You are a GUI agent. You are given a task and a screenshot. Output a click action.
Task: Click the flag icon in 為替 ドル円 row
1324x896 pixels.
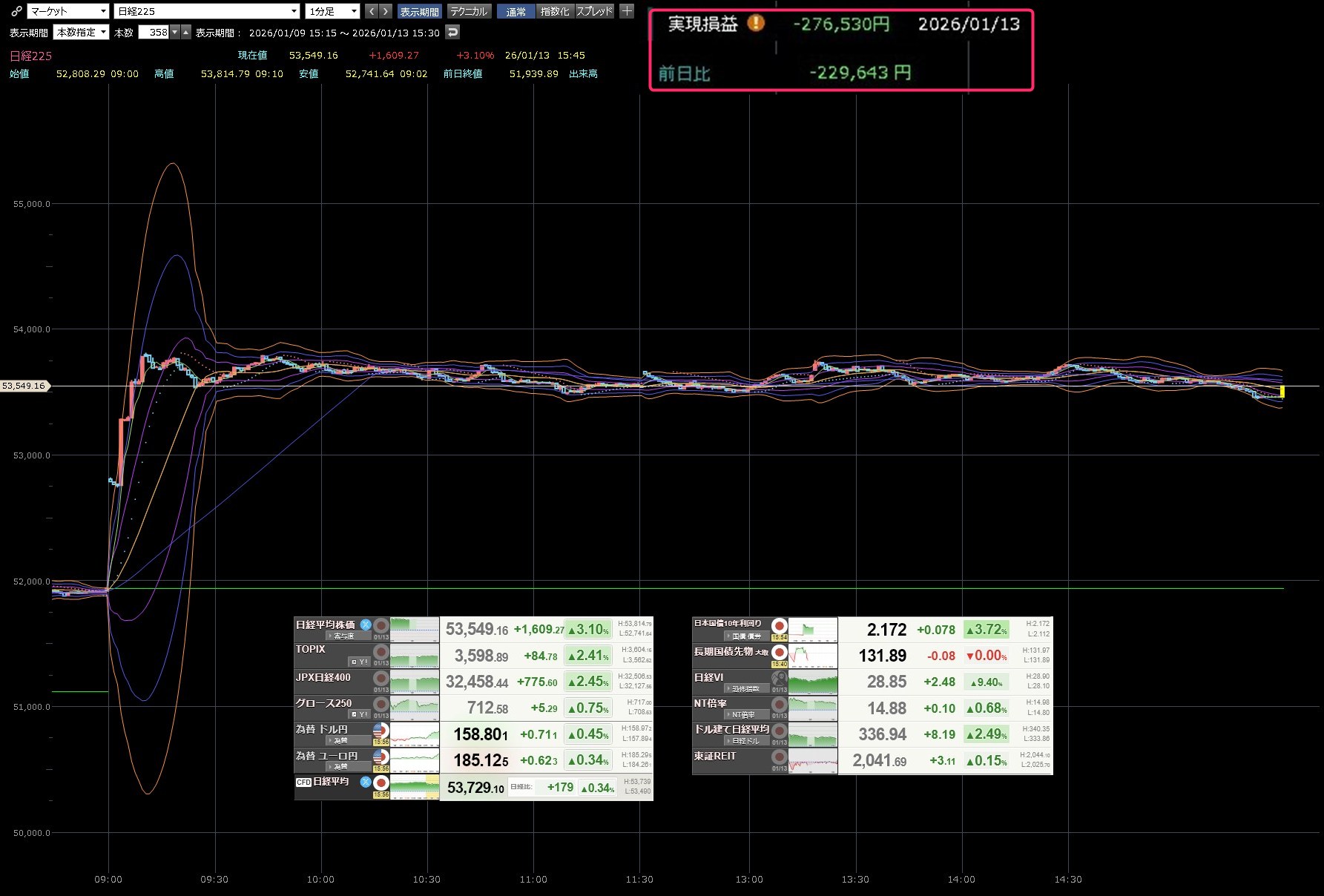click(x=381, y=730)
